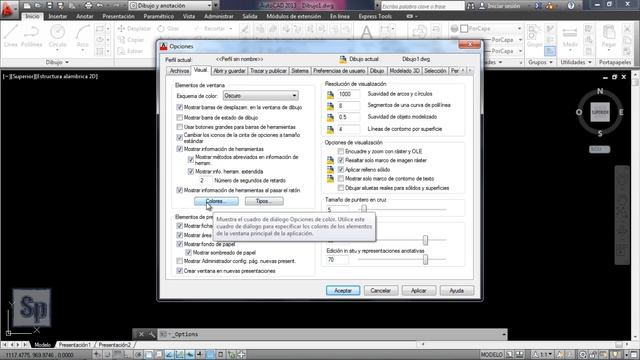640x360 pixels.
Task: Toggle Mostrar información de herramientas checkbox
Action: pos(179,149)
